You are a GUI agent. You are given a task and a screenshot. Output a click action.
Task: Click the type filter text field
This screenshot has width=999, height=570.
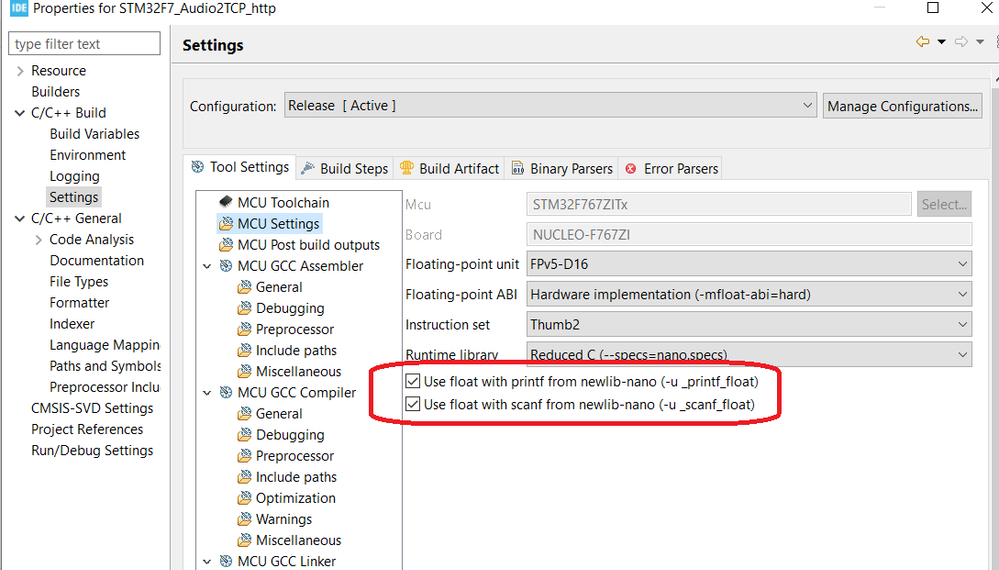[x=84, y=43]
